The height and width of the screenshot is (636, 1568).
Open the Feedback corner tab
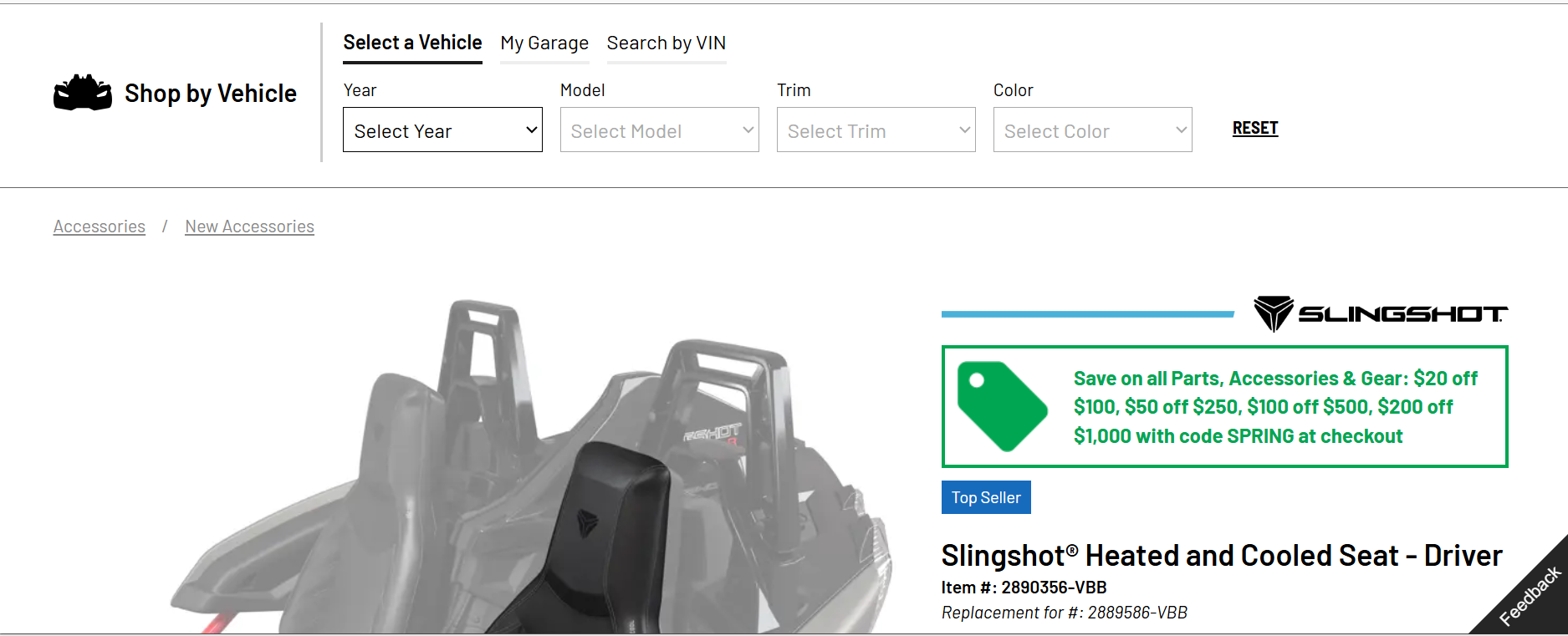point(1530,596)
